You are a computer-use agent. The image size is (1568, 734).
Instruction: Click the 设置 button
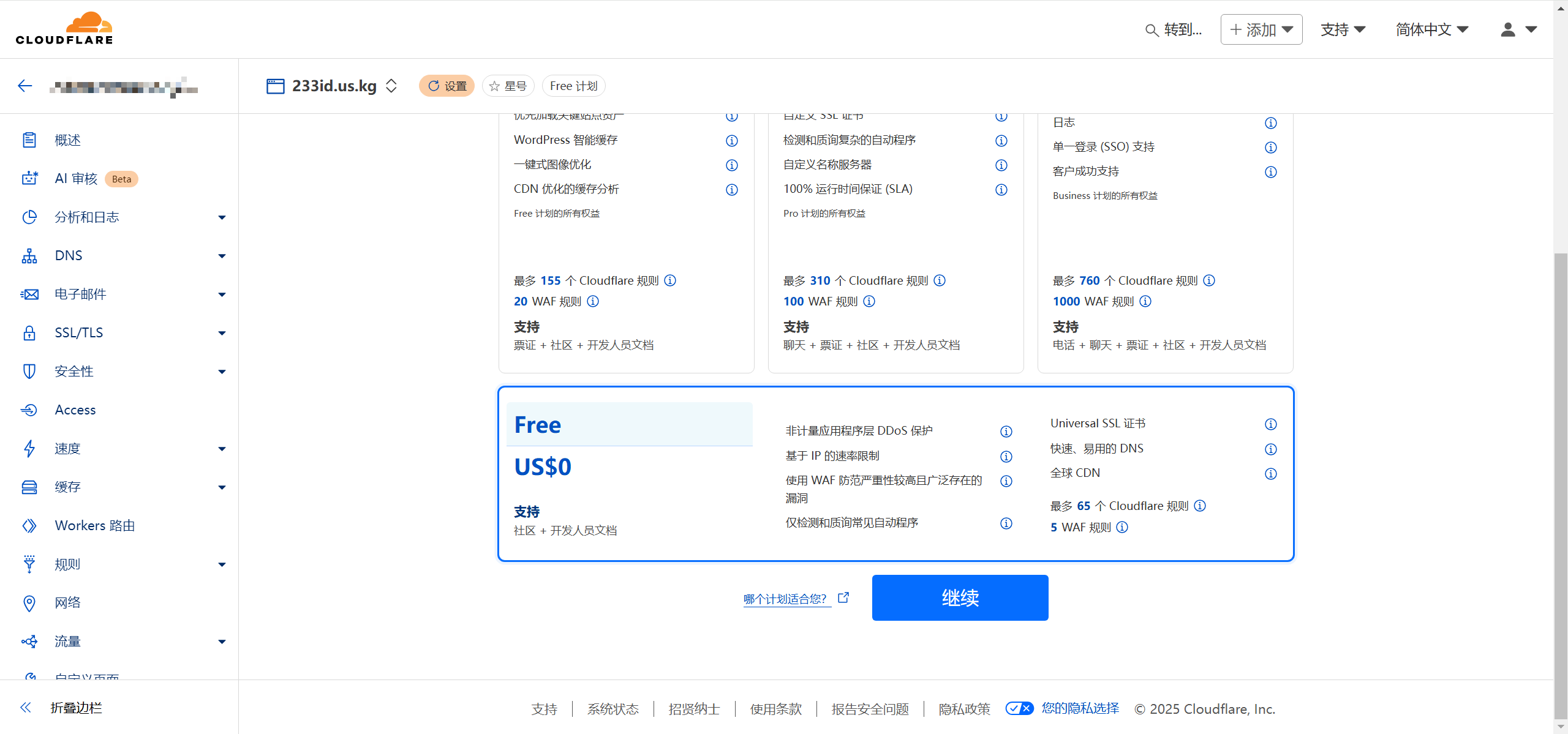pos(447,86)
